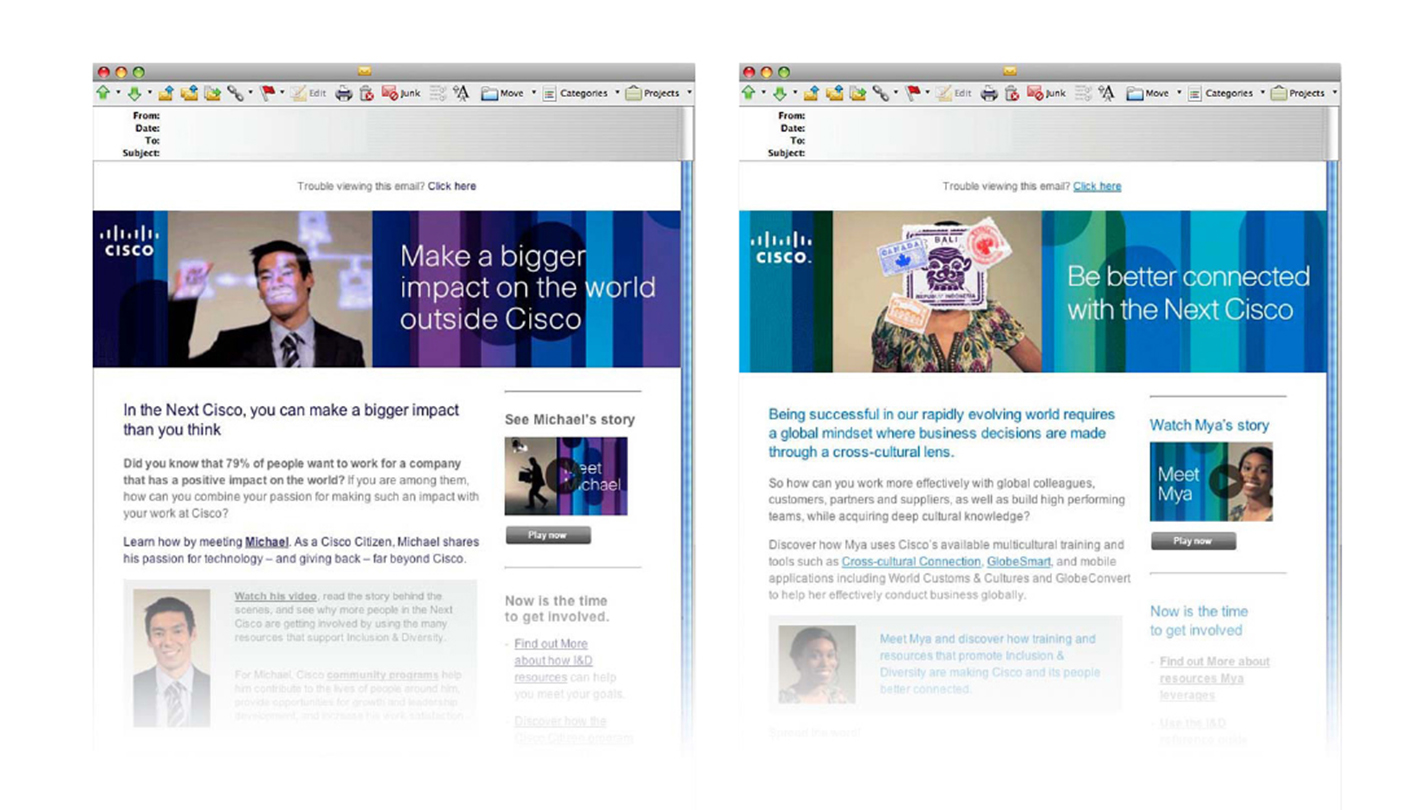Viewport: 1420px width, 810px height.
Task: Flag the message in Michael email window
Action: pyautogui.click(x=267, y=93)
